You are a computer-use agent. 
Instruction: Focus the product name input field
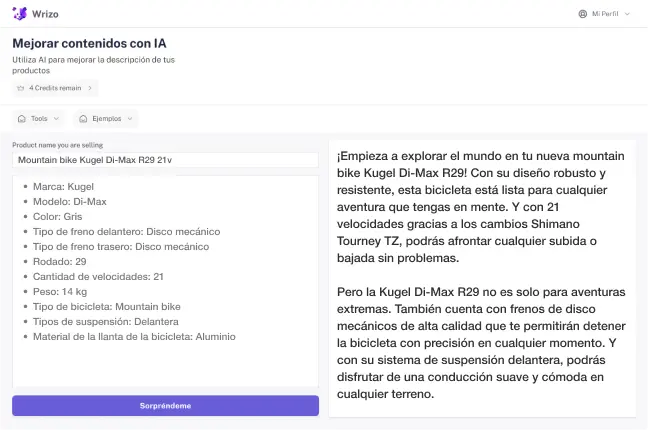(165, 160)
